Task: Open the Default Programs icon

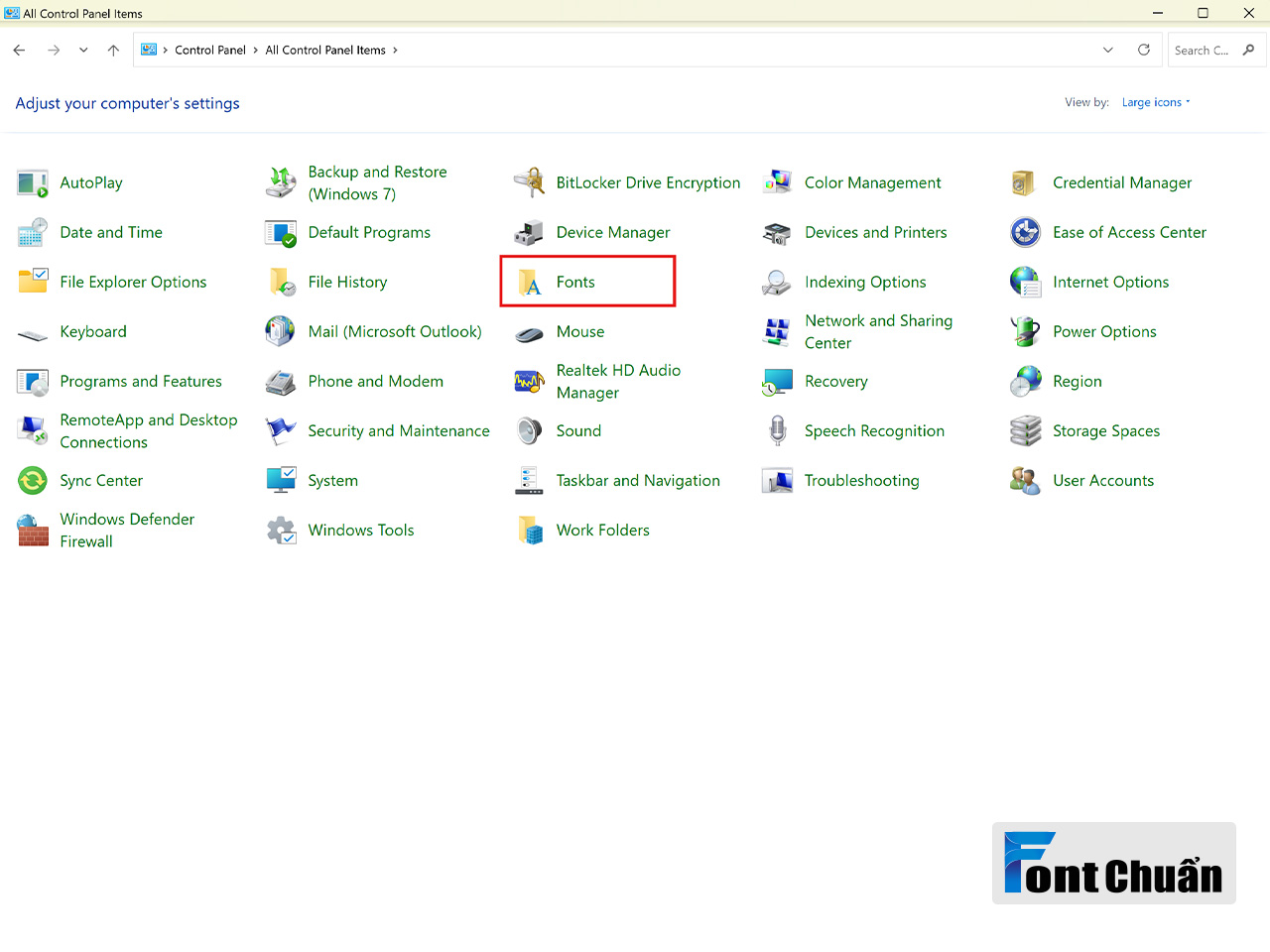Action: [281, 232]
